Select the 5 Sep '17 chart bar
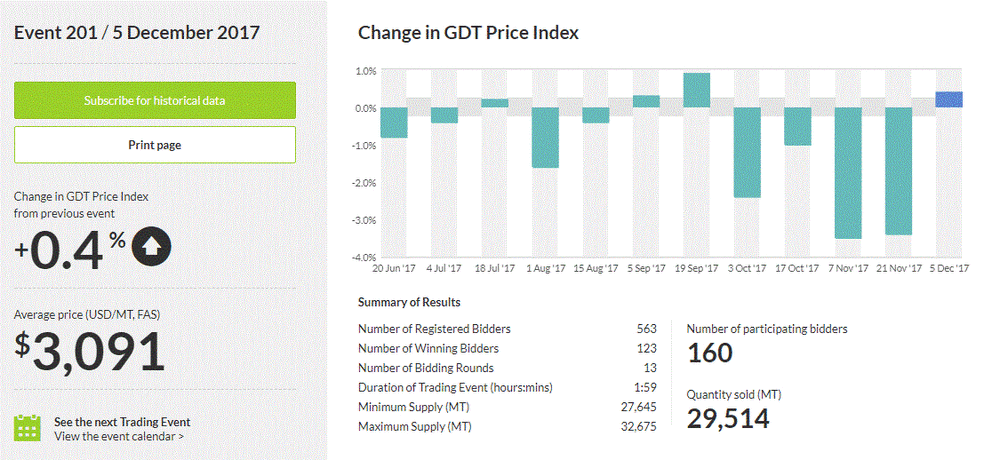This screenshot has height=460, width=1000. [646, 101]
